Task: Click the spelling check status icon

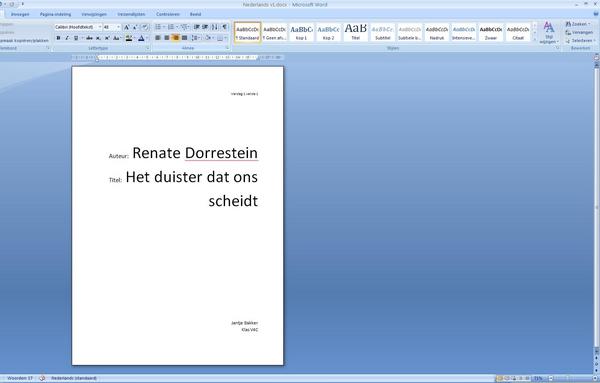Action: [x=42, y=378]
